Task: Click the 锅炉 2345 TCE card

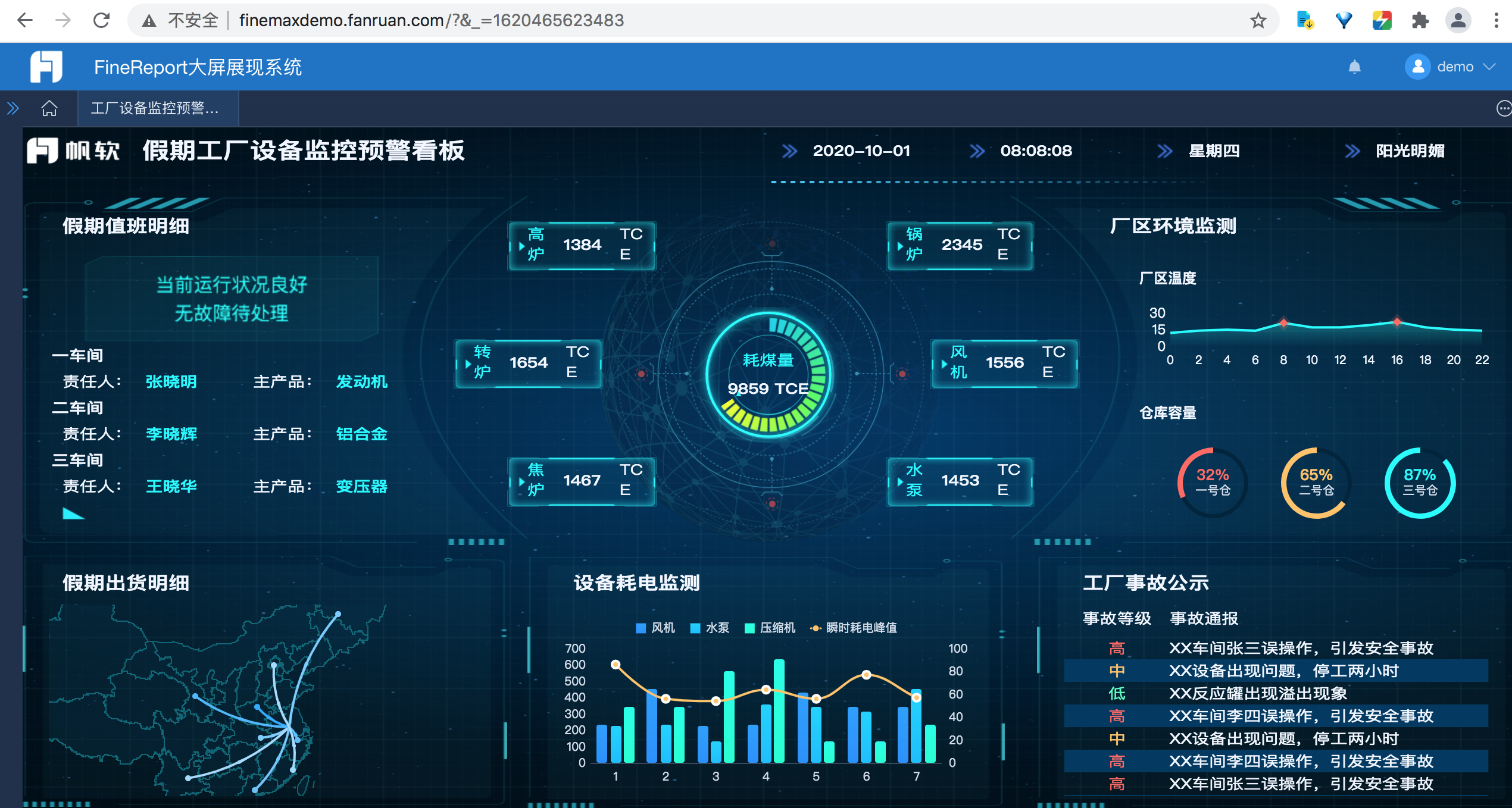Action: (960, 245)
